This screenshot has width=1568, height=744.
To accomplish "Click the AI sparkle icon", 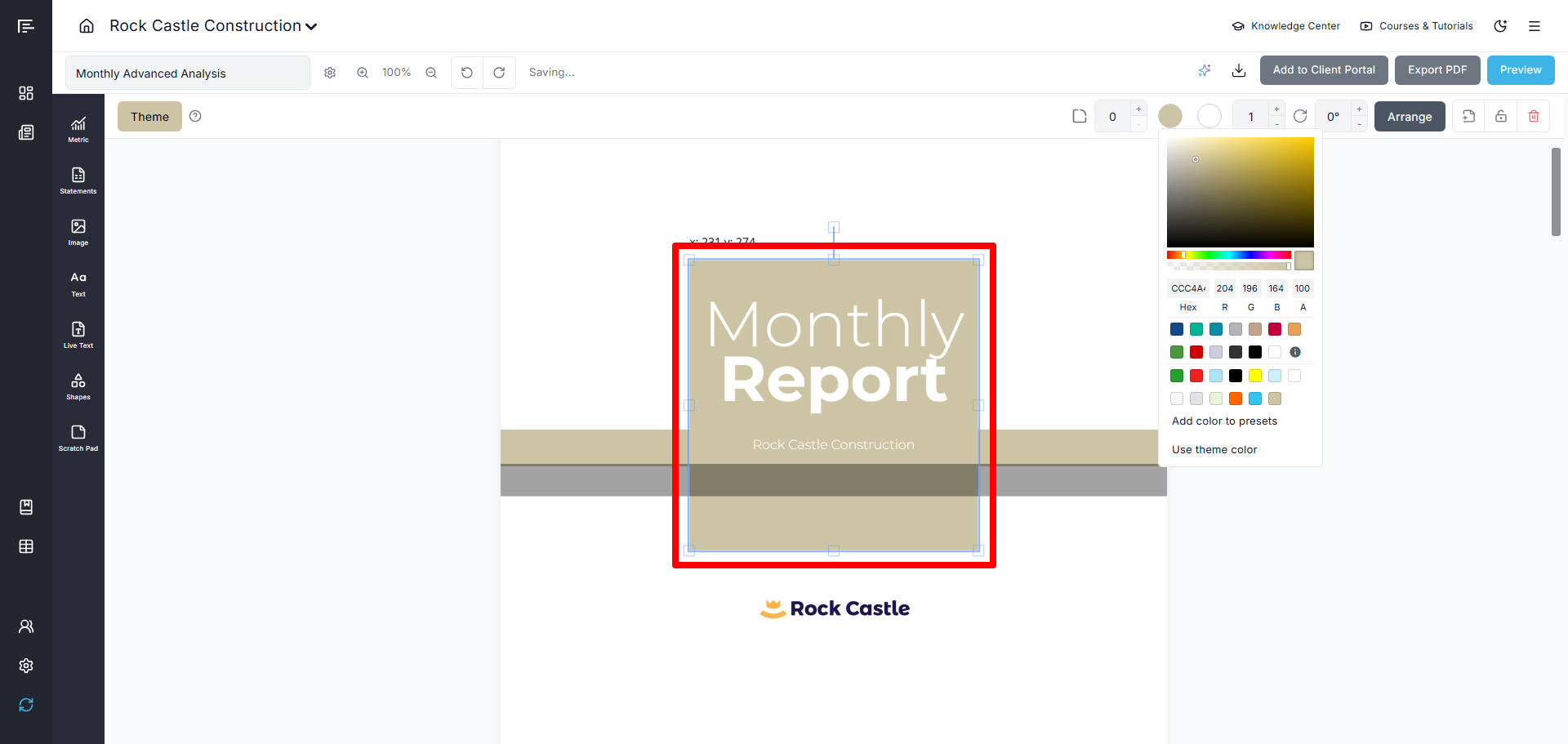I will (1205, 70).
